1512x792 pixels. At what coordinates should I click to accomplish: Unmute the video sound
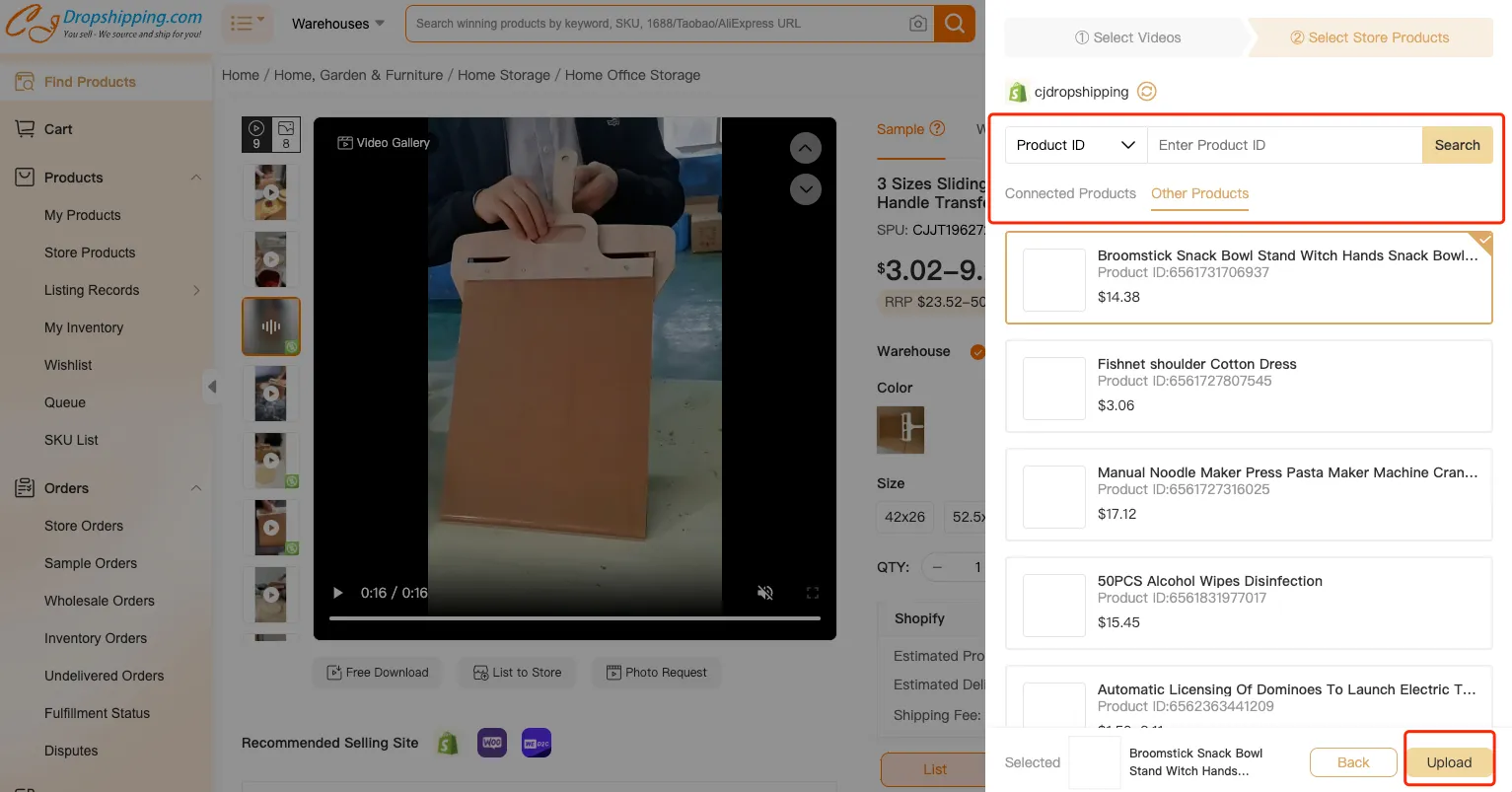pyautogui.click(x=764, y=593)
